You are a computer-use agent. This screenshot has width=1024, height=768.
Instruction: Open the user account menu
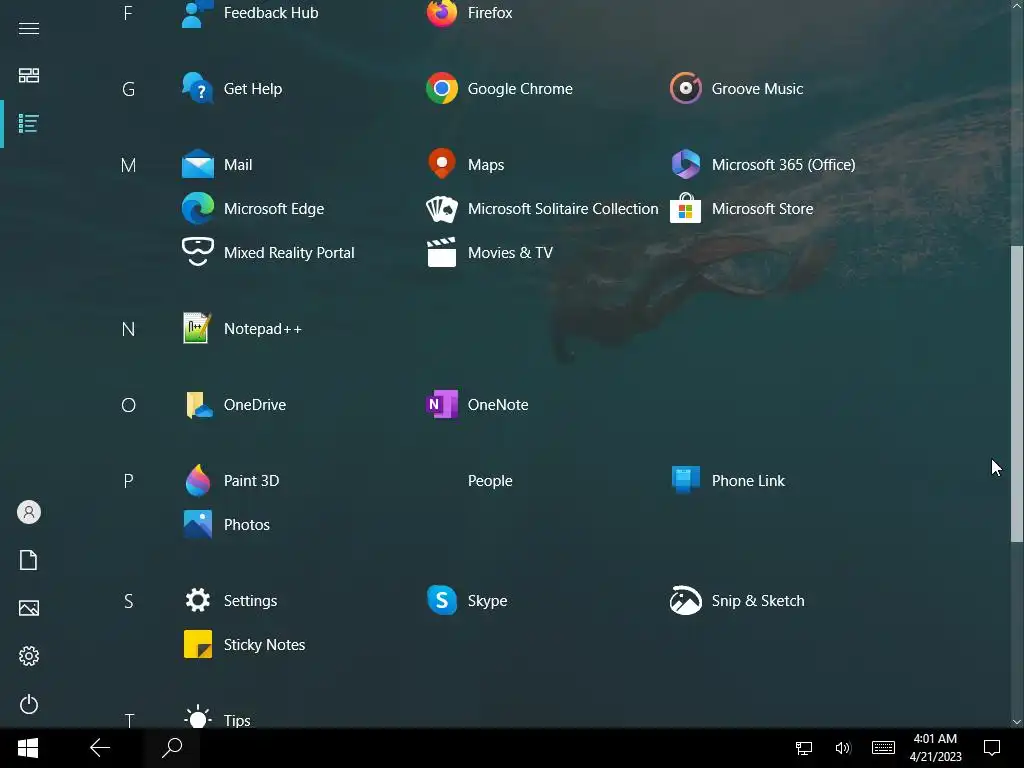29,512
